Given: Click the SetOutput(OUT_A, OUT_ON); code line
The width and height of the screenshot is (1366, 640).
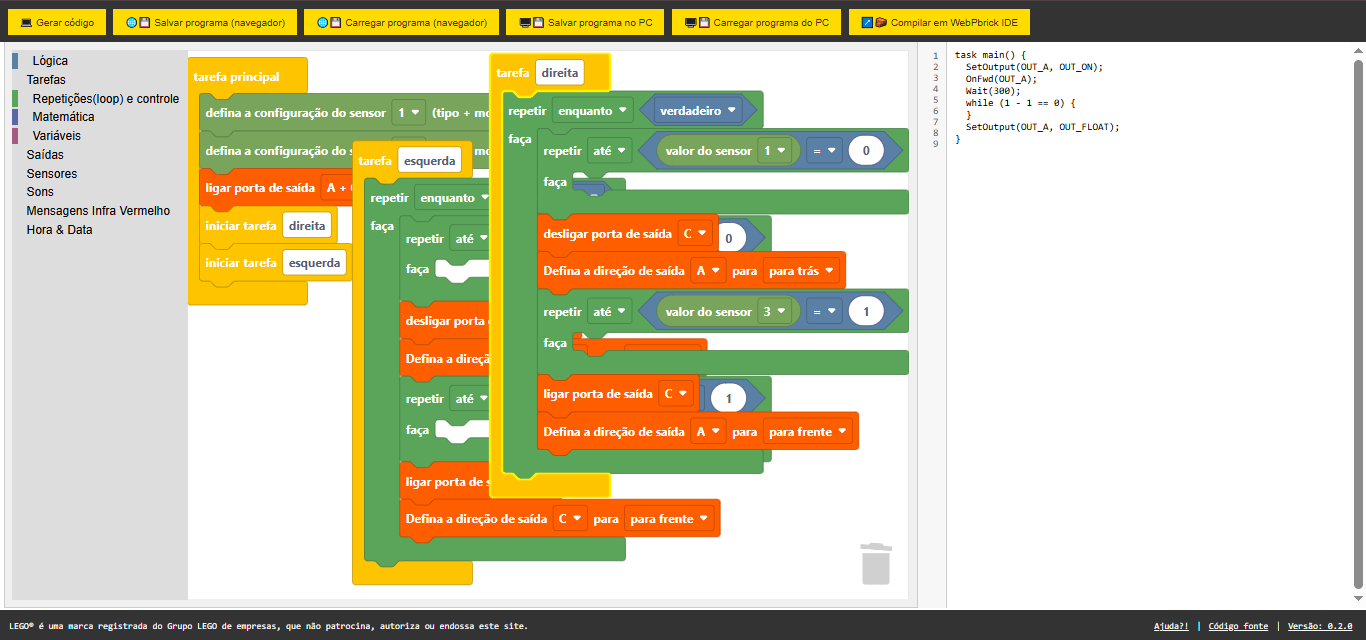Looking at the screenshot, I should 1034,67.
